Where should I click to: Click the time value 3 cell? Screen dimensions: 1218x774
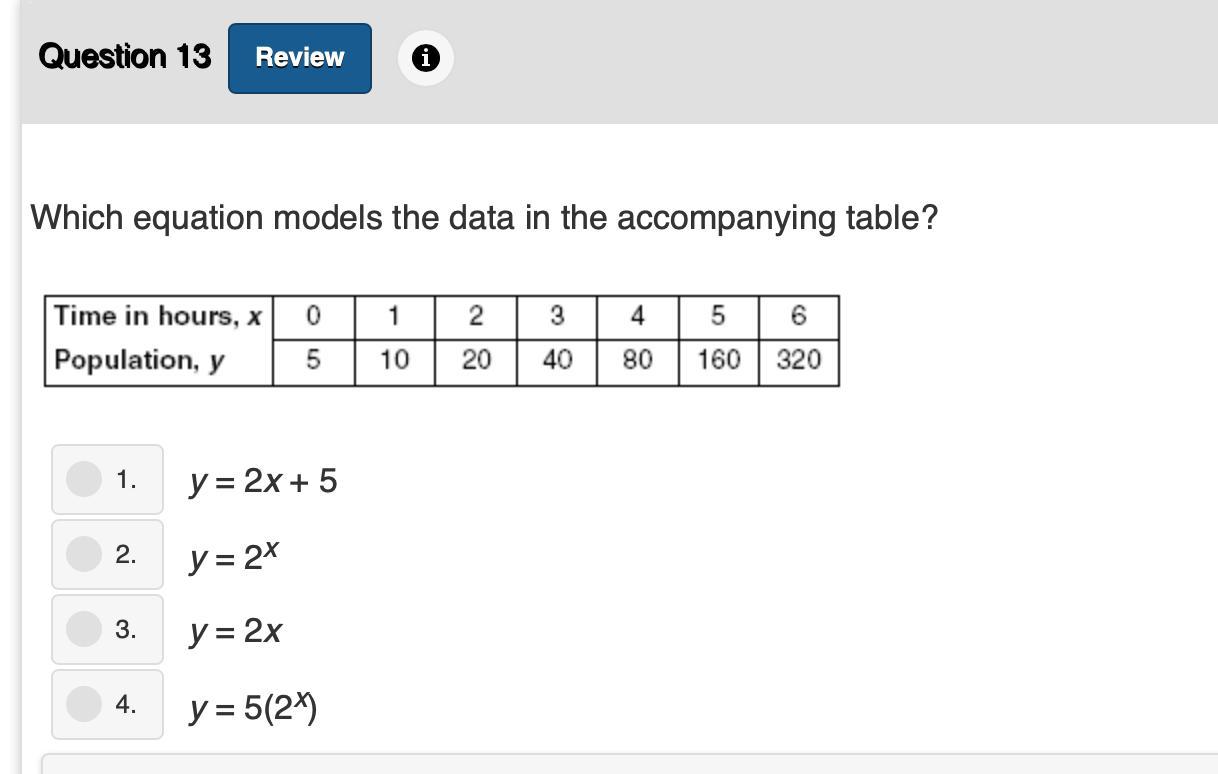pos(556,317)
